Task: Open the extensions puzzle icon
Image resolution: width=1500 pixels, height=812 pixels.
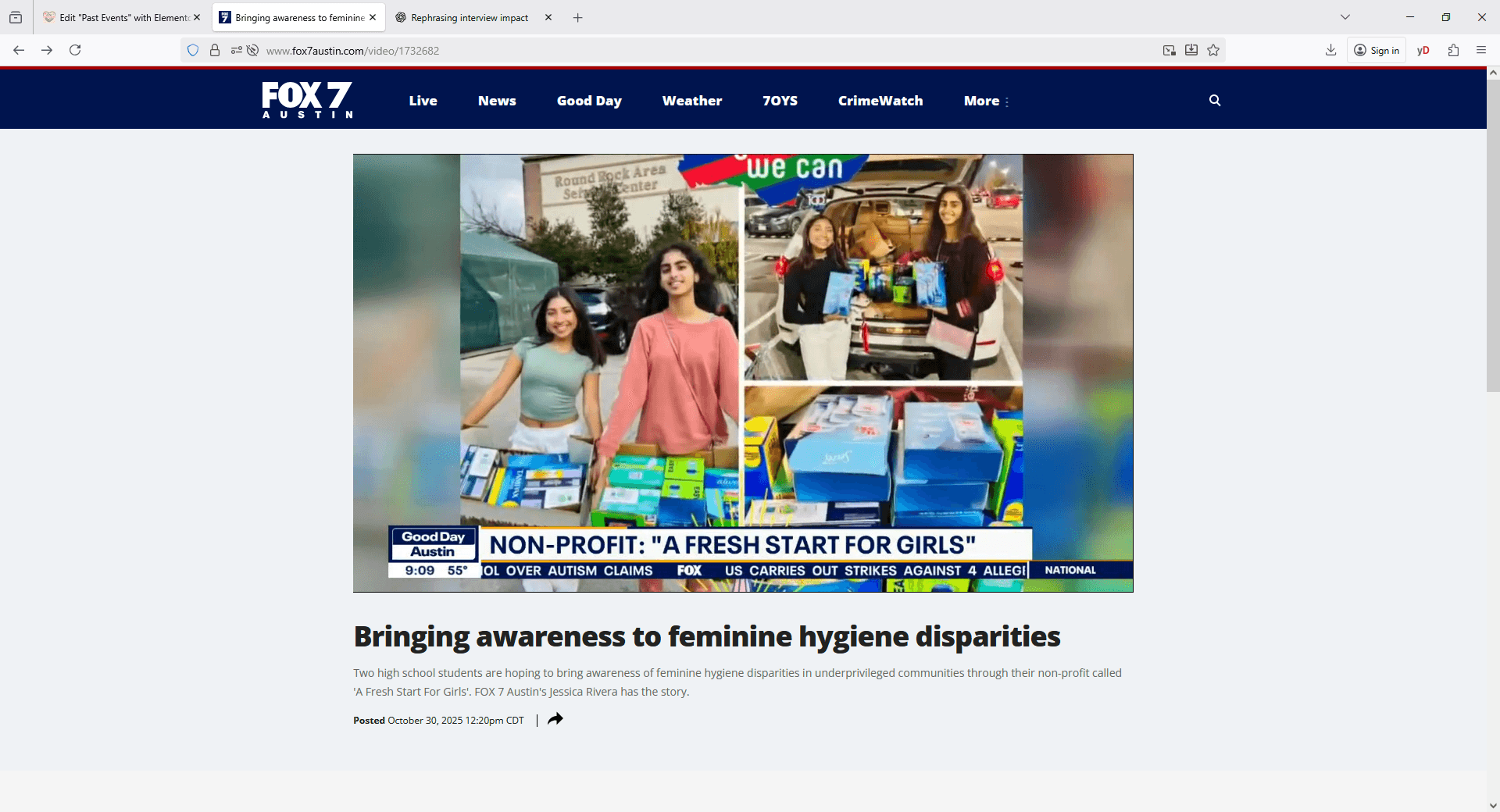Action: (x=1453, y=51)
